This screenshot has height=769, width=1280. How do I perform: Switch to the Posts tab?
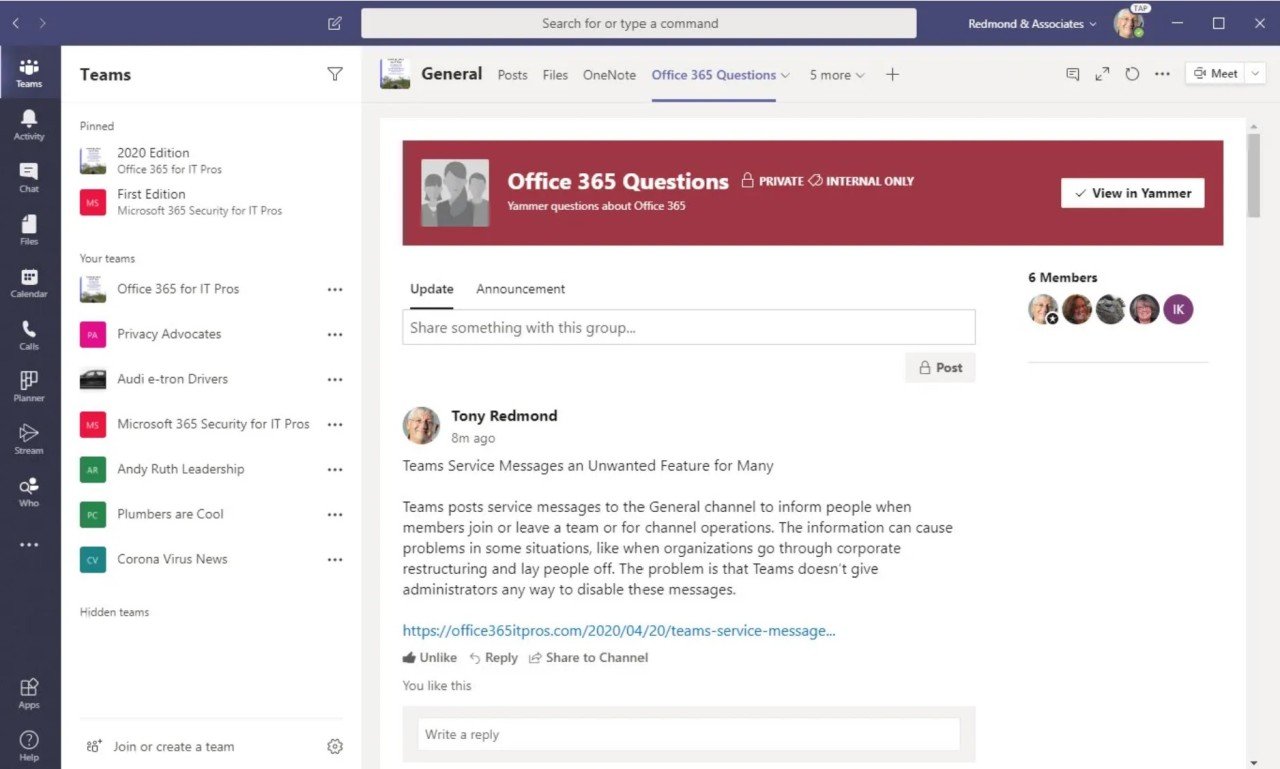click(512, 75)
